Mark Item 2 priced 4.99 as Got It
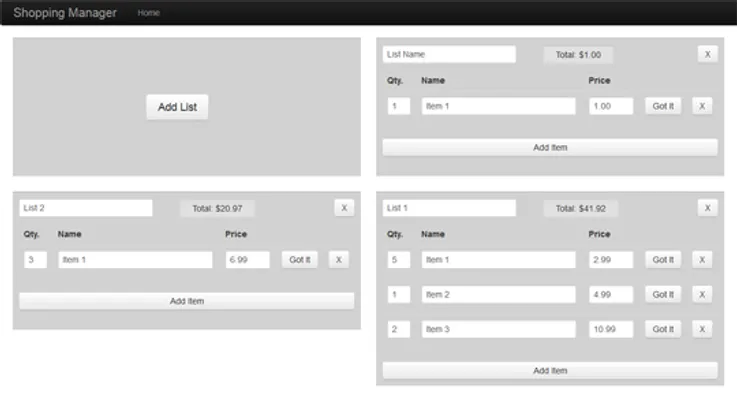Image resolution: width=737 pixels, height=400 pixels. (x=663, y=294)
